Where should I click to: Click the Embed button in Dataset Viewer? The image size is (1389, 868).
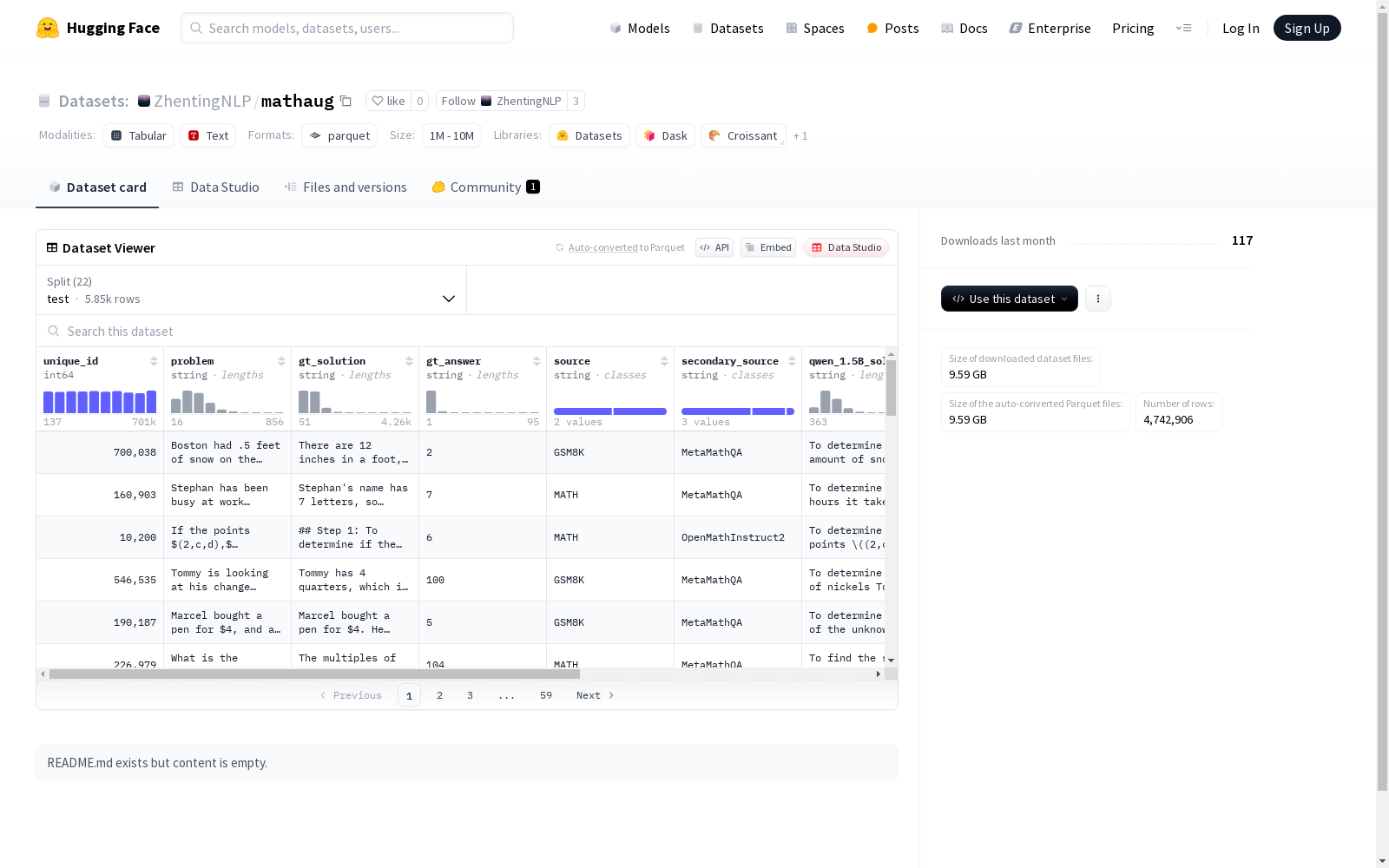768,247
